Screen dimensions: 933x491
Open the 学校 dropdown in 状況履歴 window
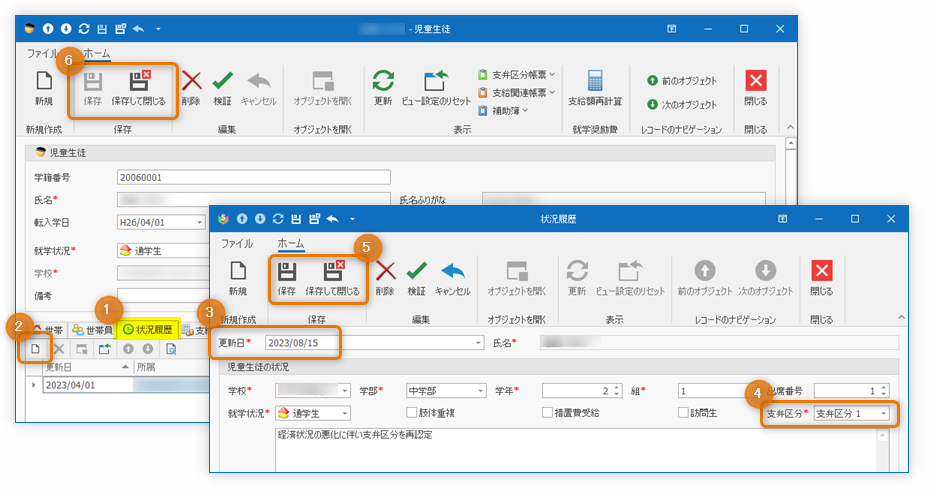pyautogui.click(x=345, y=391)
